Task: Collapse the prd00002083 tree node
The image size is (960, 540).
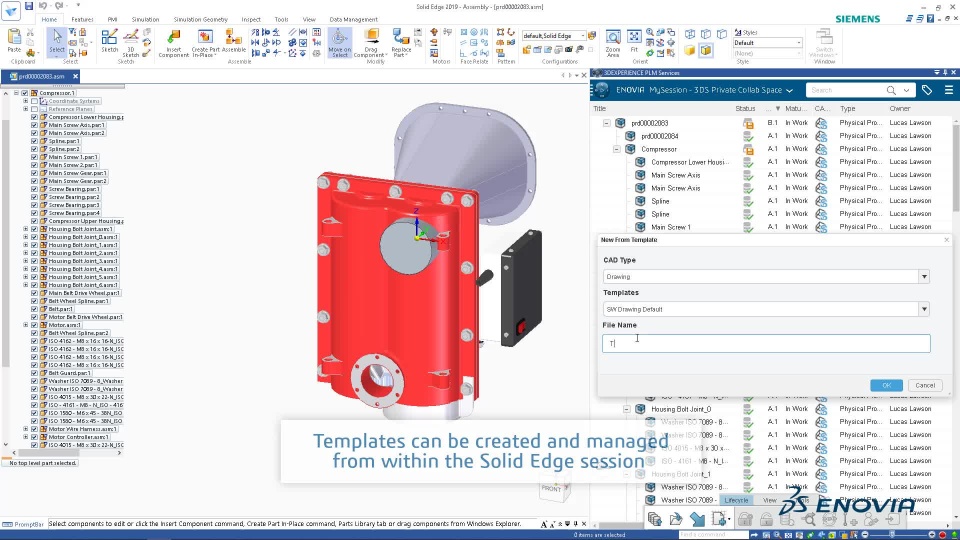Action: [x=606, y=123]
